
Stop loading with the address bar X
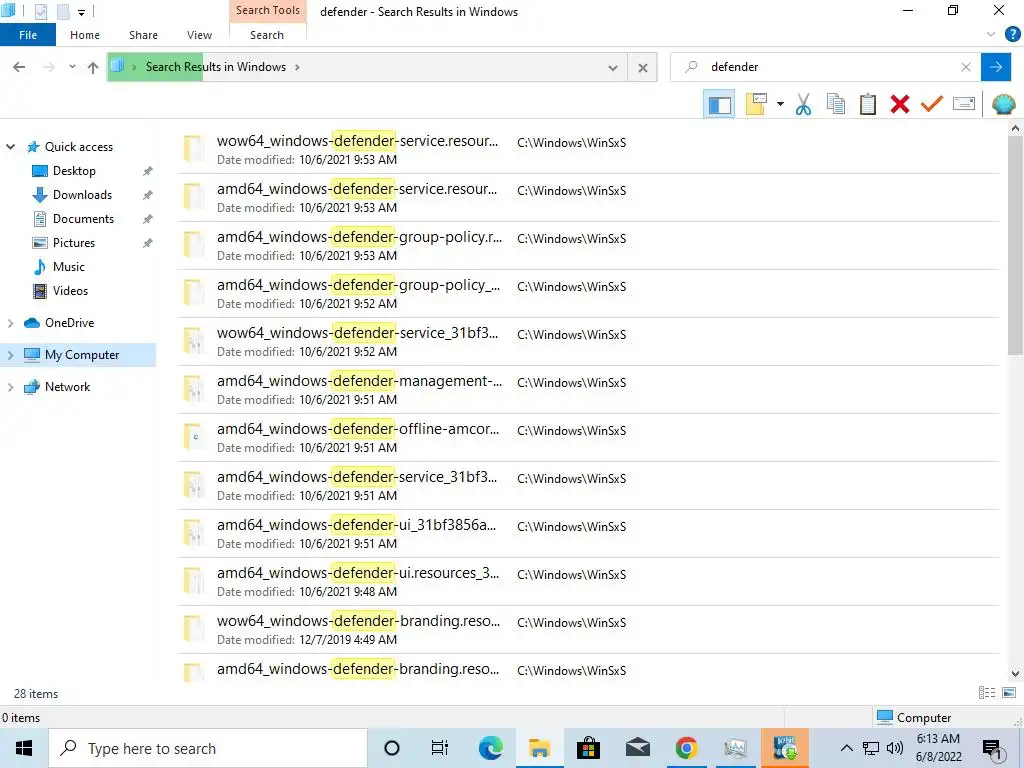[x=643, y=67]
